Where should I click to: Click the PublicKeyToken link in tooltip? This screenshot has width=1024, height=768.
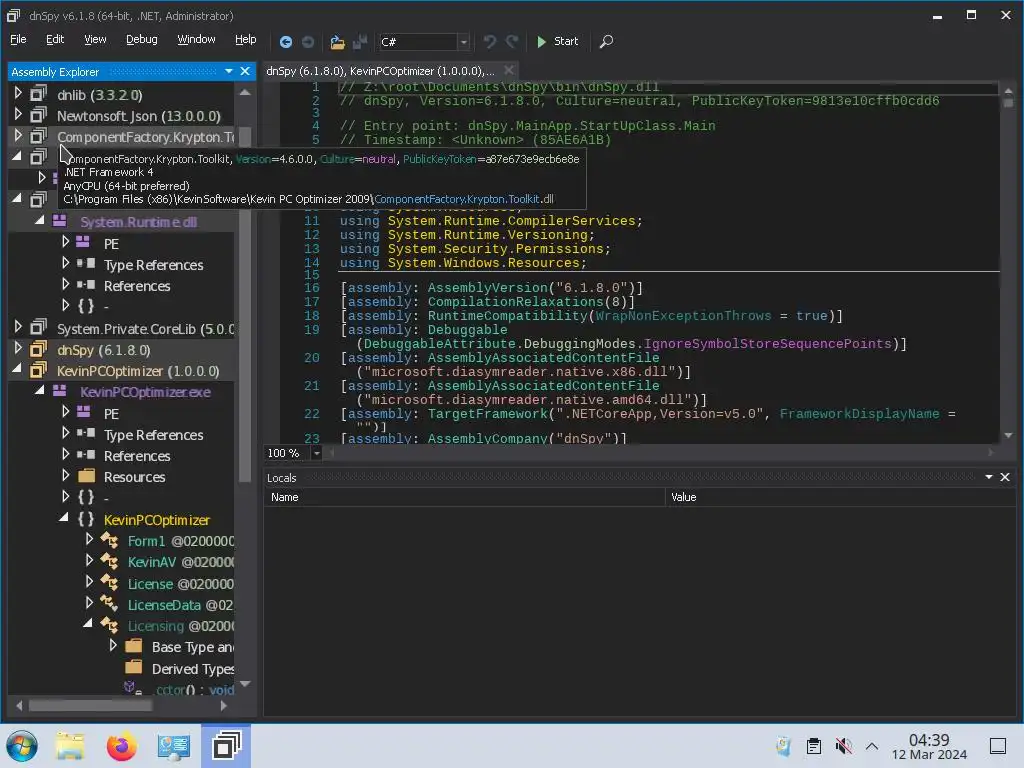tap(440, 159)
